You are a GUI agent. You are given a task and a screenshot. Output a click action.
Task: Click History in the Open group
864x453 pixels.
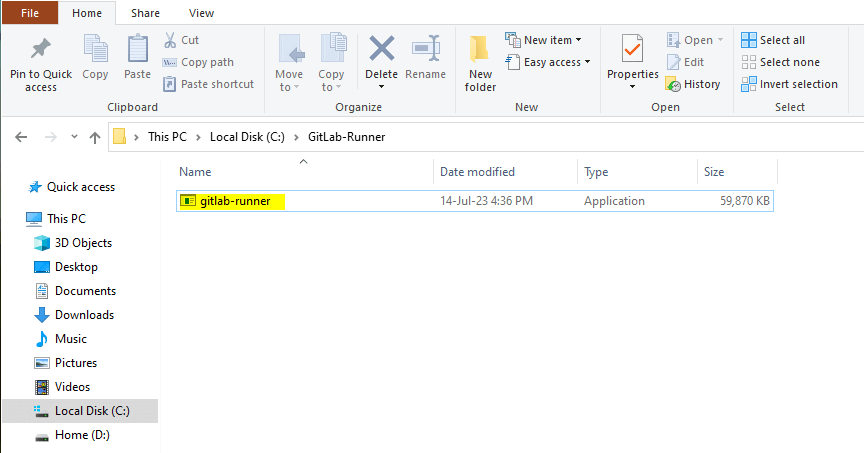click(x=693, y=84)
